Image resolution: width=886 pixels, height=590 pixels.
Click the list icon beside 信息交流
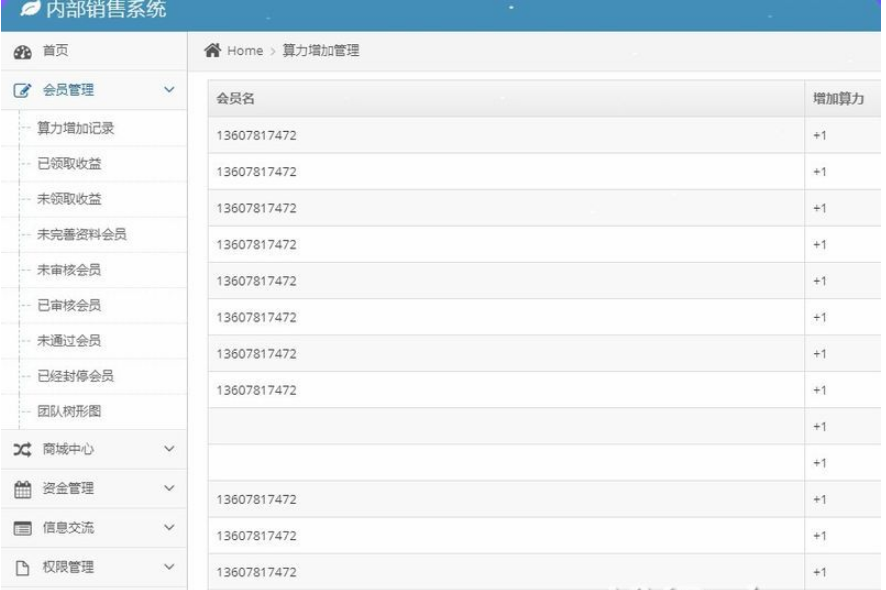(x=22, y=528)
